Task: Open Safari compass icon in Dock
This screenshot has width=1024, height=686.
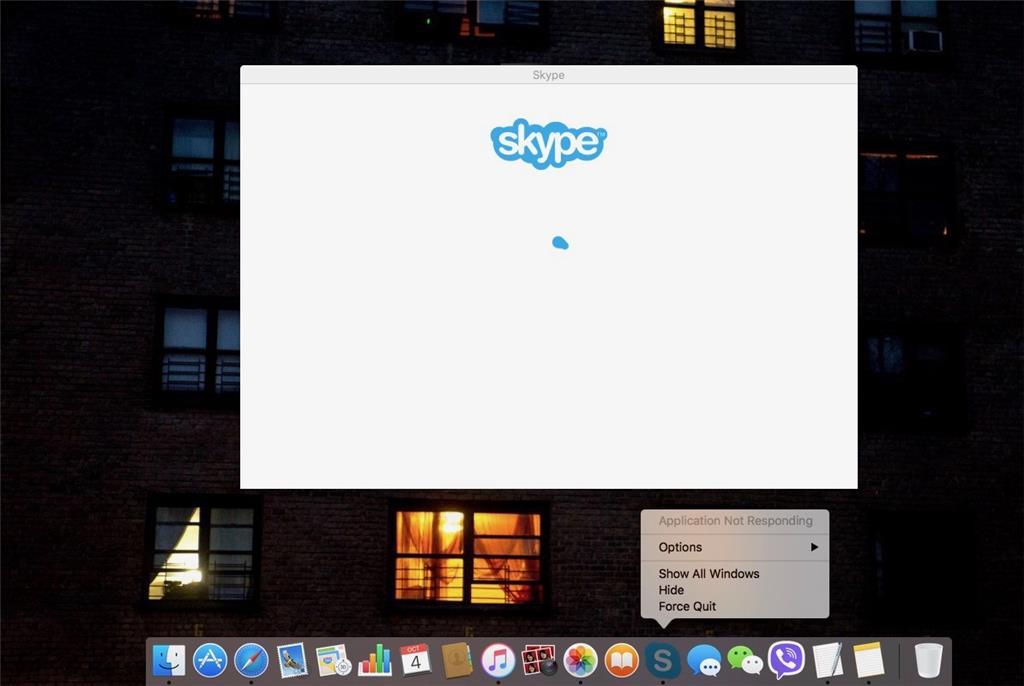Action: (x=251, y=660)
